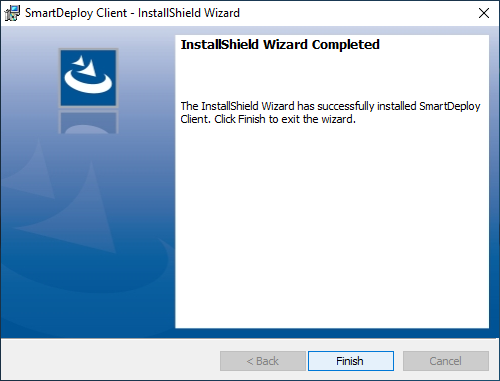
Task: Click the "InstallShield Wizard Completed" heading
Action: pos(280,45)
